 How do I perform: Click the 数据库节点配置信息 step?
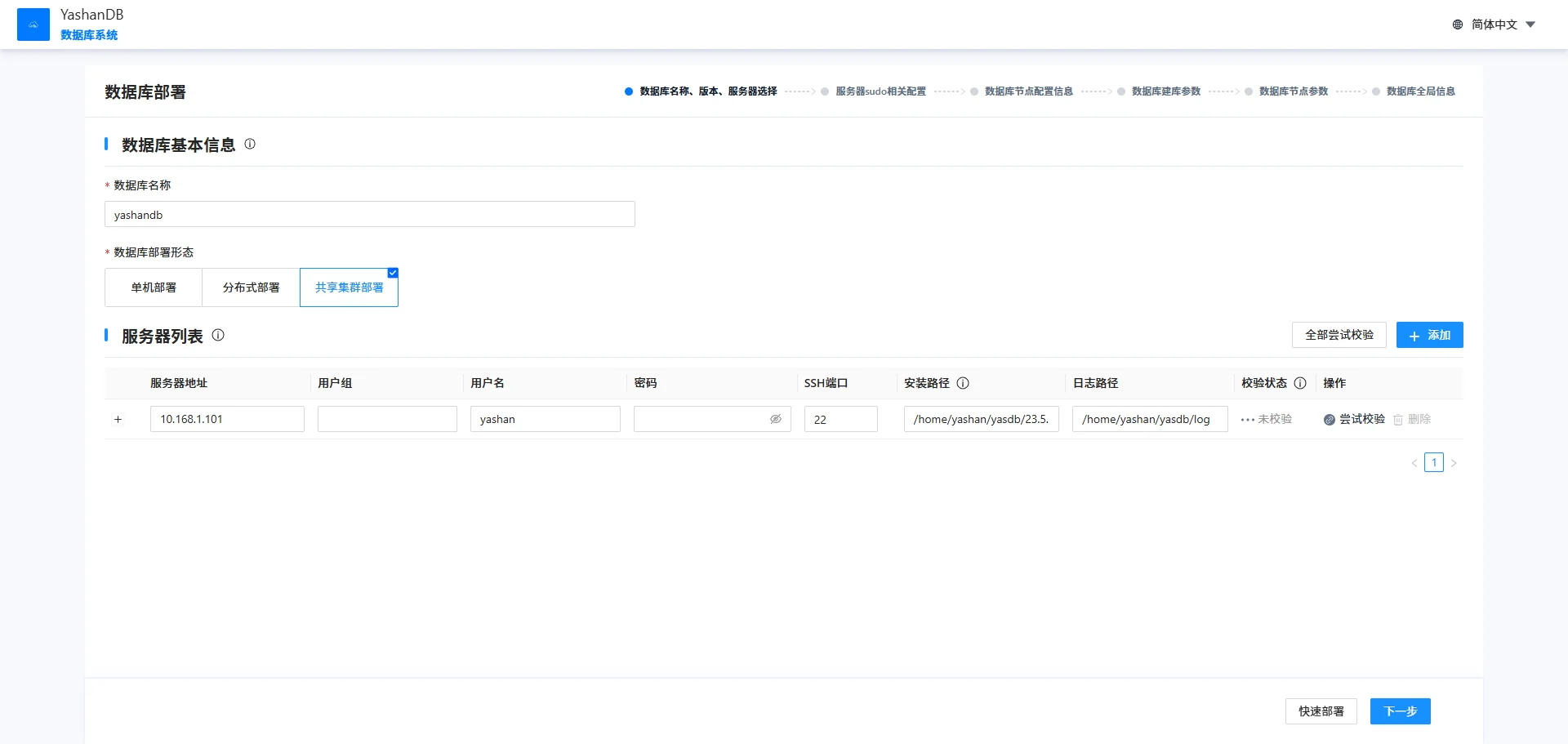(x=1028, y=91)
